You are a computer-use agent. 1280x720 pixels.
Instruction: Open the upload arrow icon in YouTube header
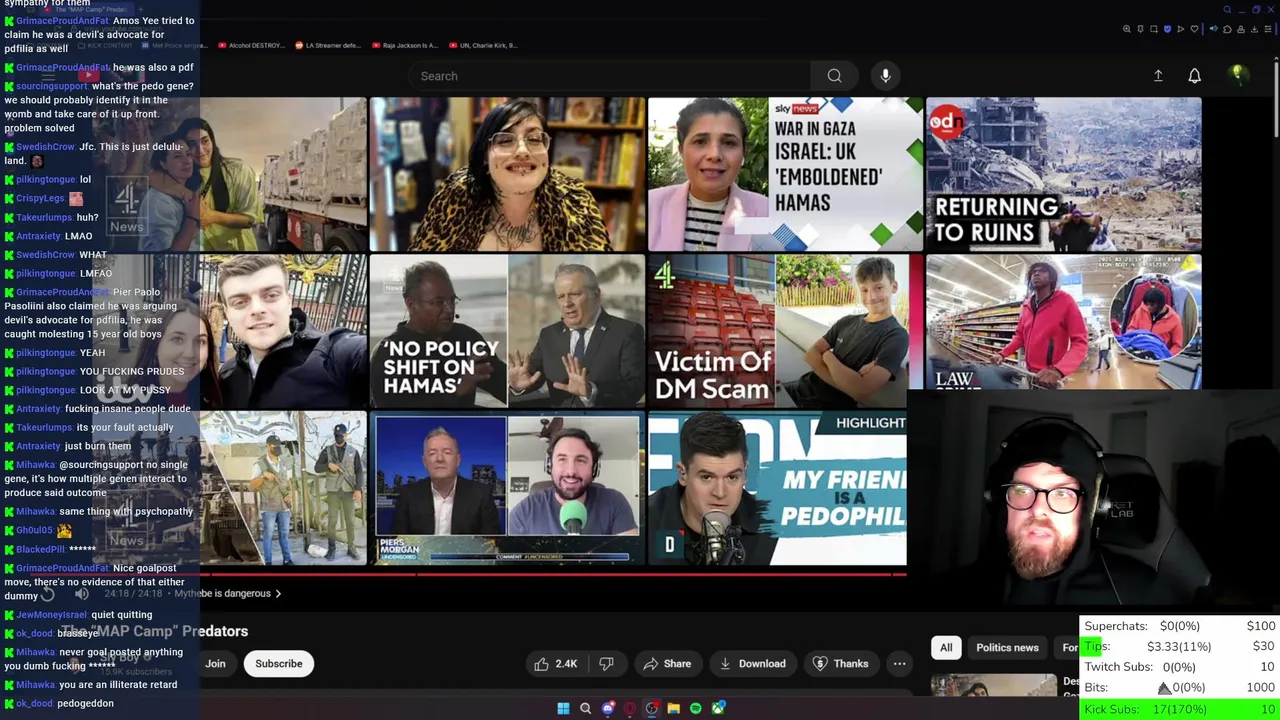coord(1158,76)
